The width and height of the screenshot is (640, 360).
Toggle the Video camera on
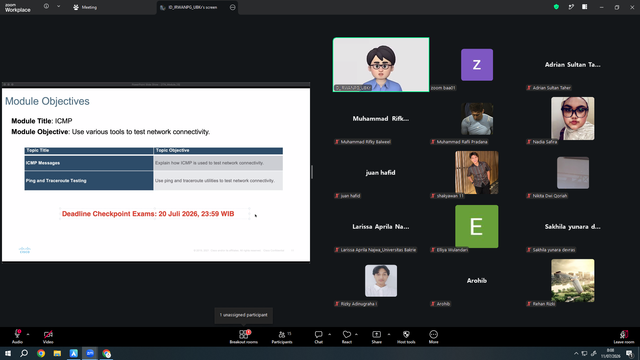click(48, 336)
